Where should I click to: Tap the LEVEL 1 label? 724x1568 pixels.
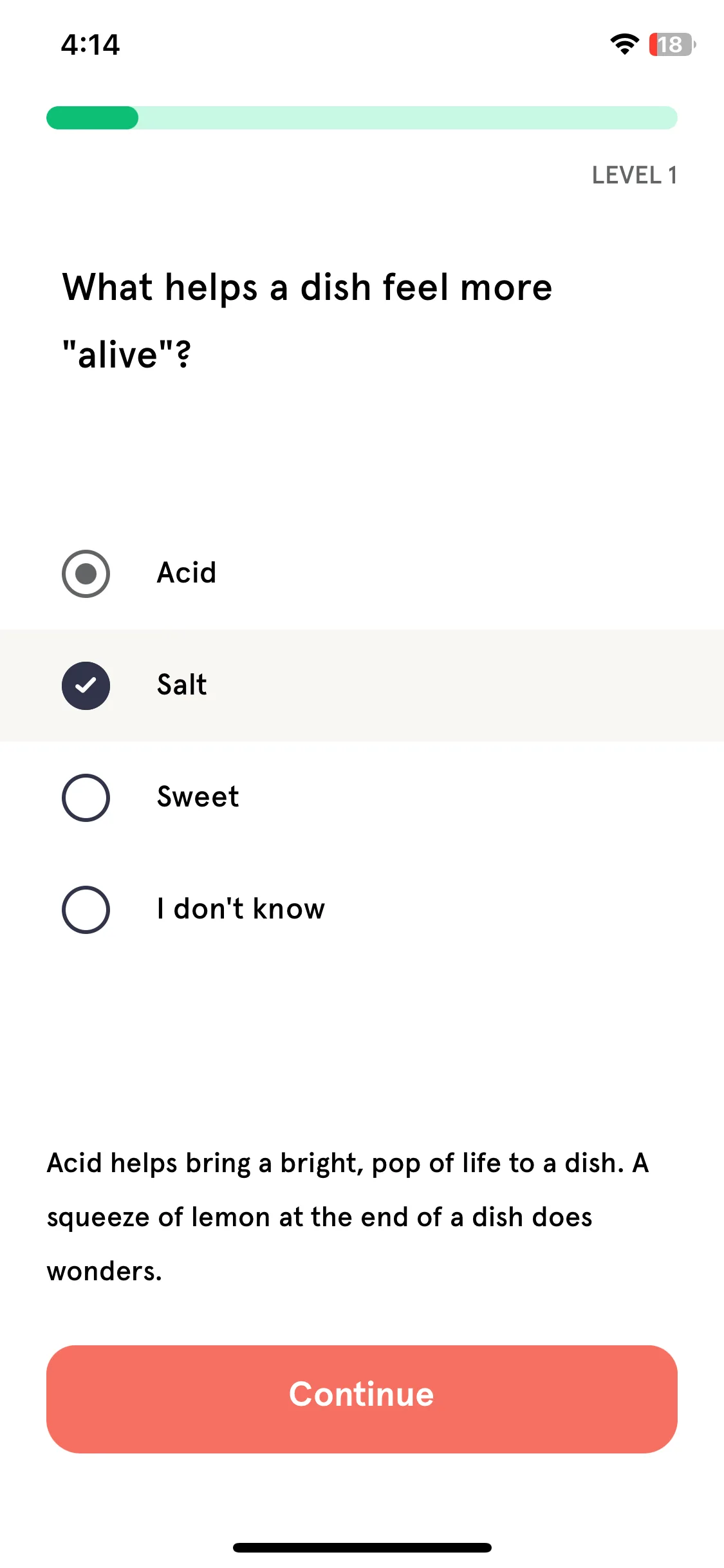click(634, 175)
